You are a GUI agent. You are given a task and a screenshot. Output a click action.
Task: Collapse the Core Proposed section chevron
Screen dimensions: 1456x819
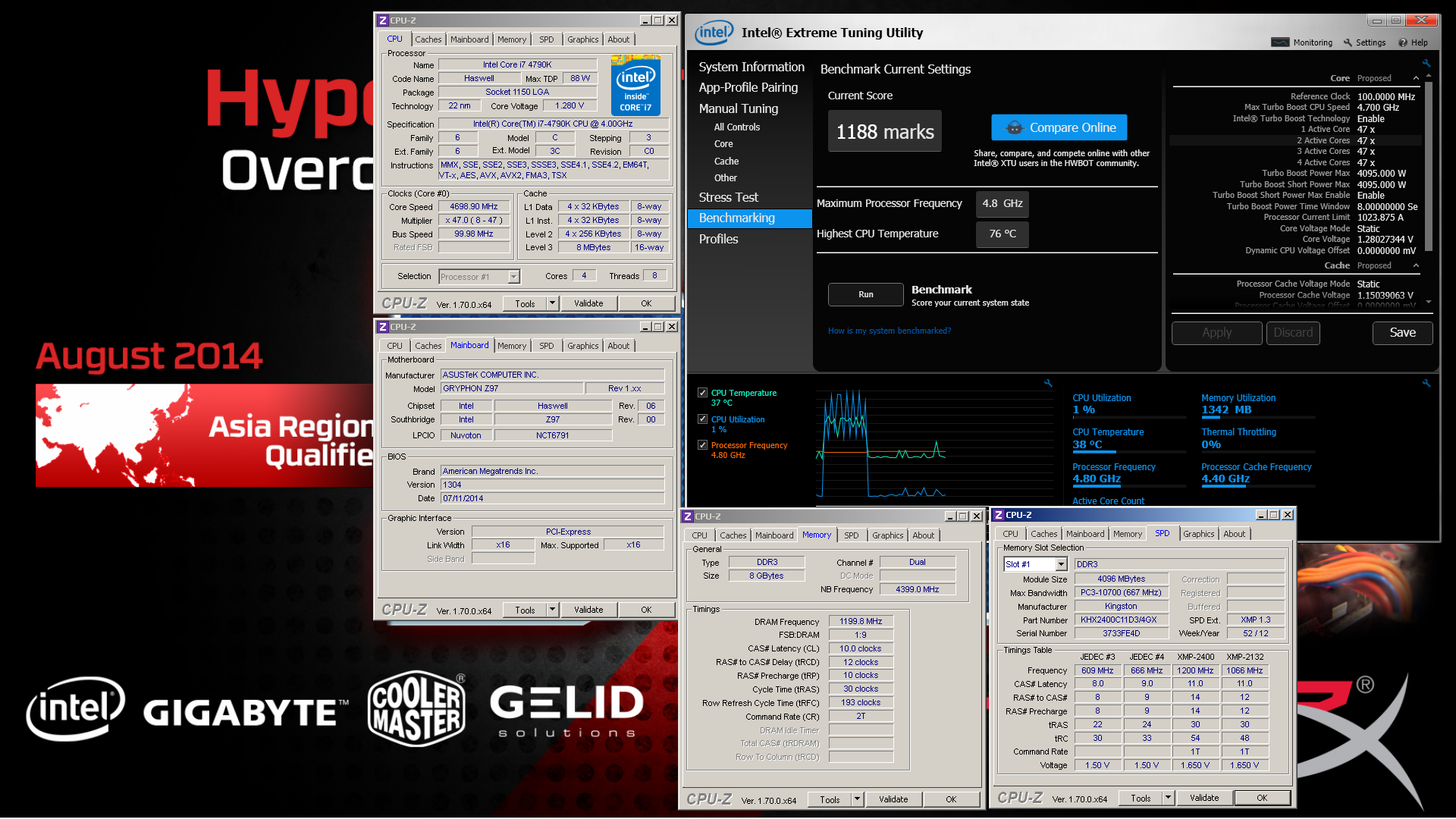coord(1416,78)
